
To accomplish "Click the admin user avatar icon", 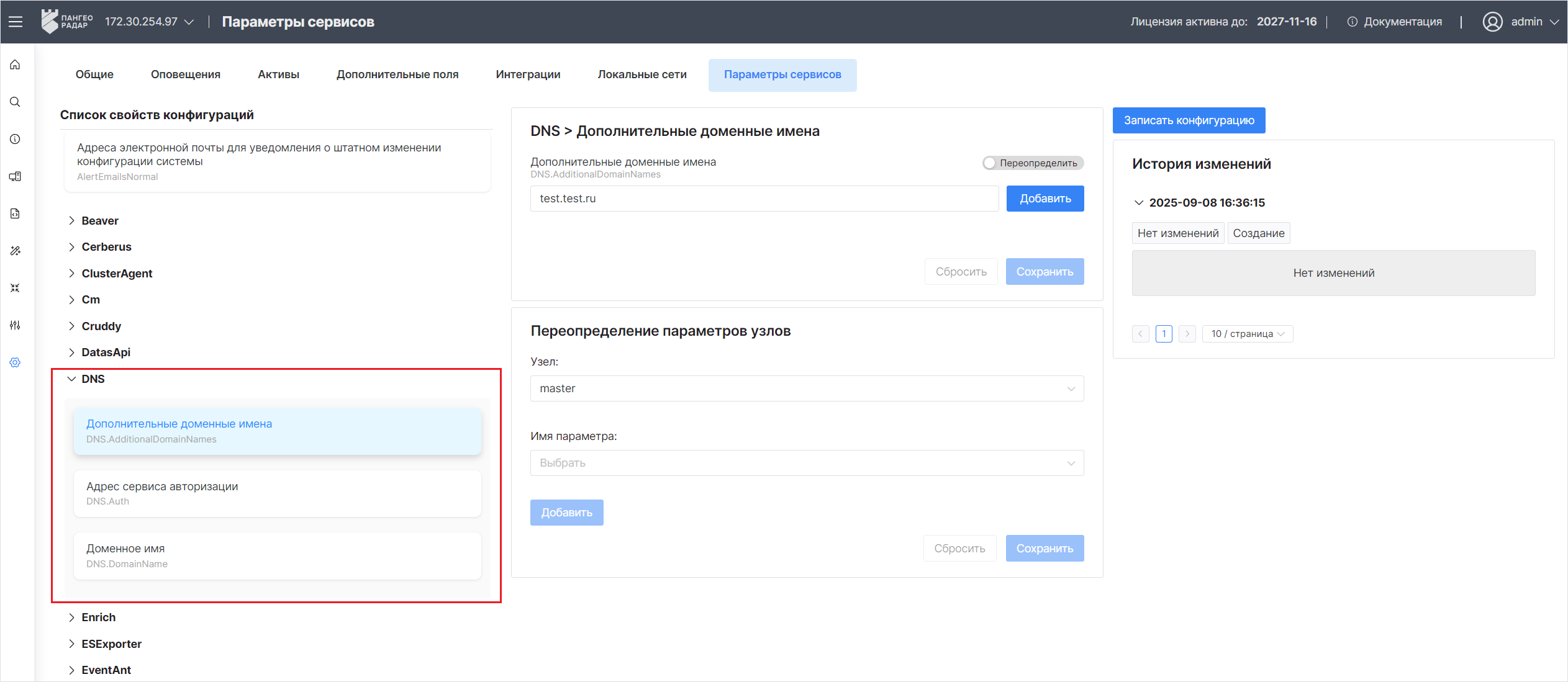I will [1492, 22].
